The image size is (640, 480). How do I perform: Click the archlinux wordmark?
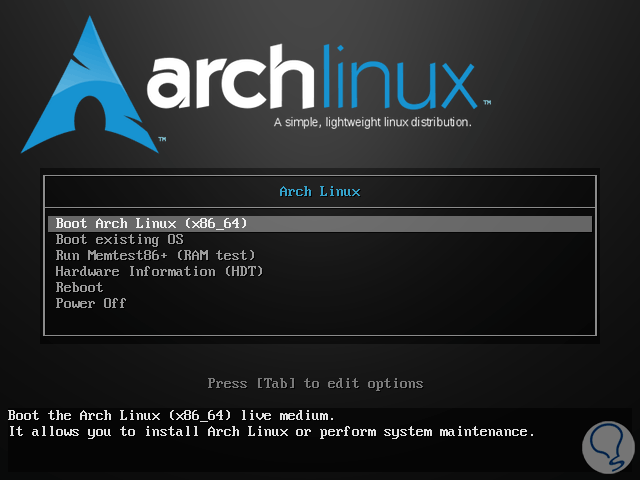click(313, 78)
